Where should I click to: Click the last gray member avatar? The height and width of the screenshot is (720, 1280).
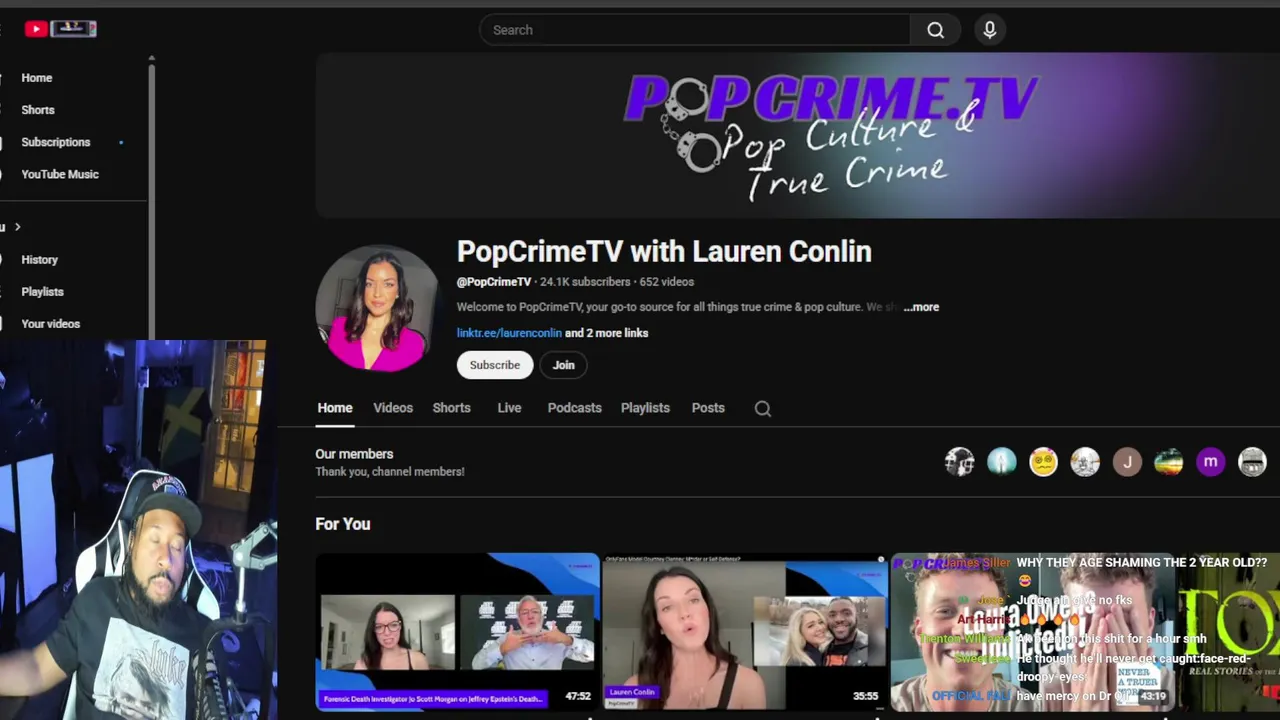click(1252, 462)
